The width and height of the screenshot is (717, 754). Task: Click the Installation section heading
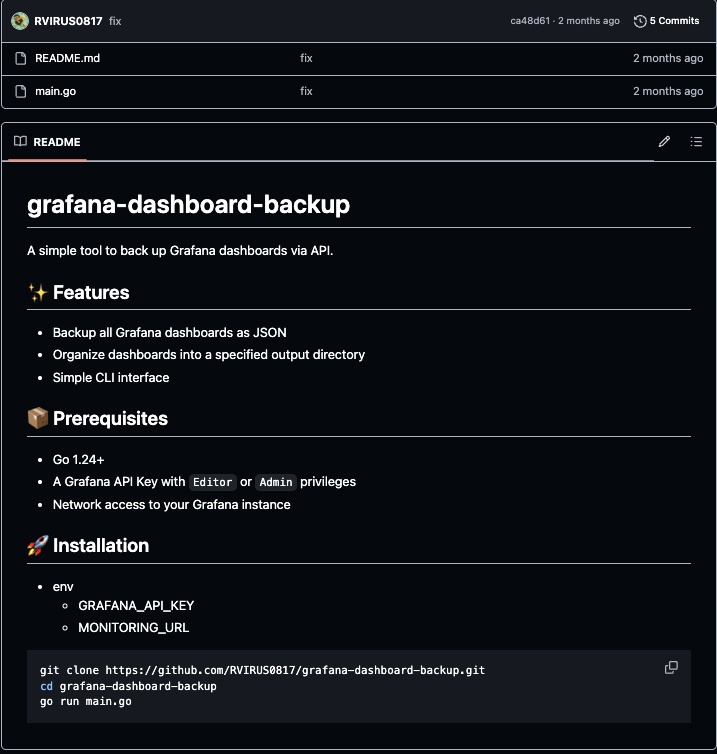pos(100,545)
